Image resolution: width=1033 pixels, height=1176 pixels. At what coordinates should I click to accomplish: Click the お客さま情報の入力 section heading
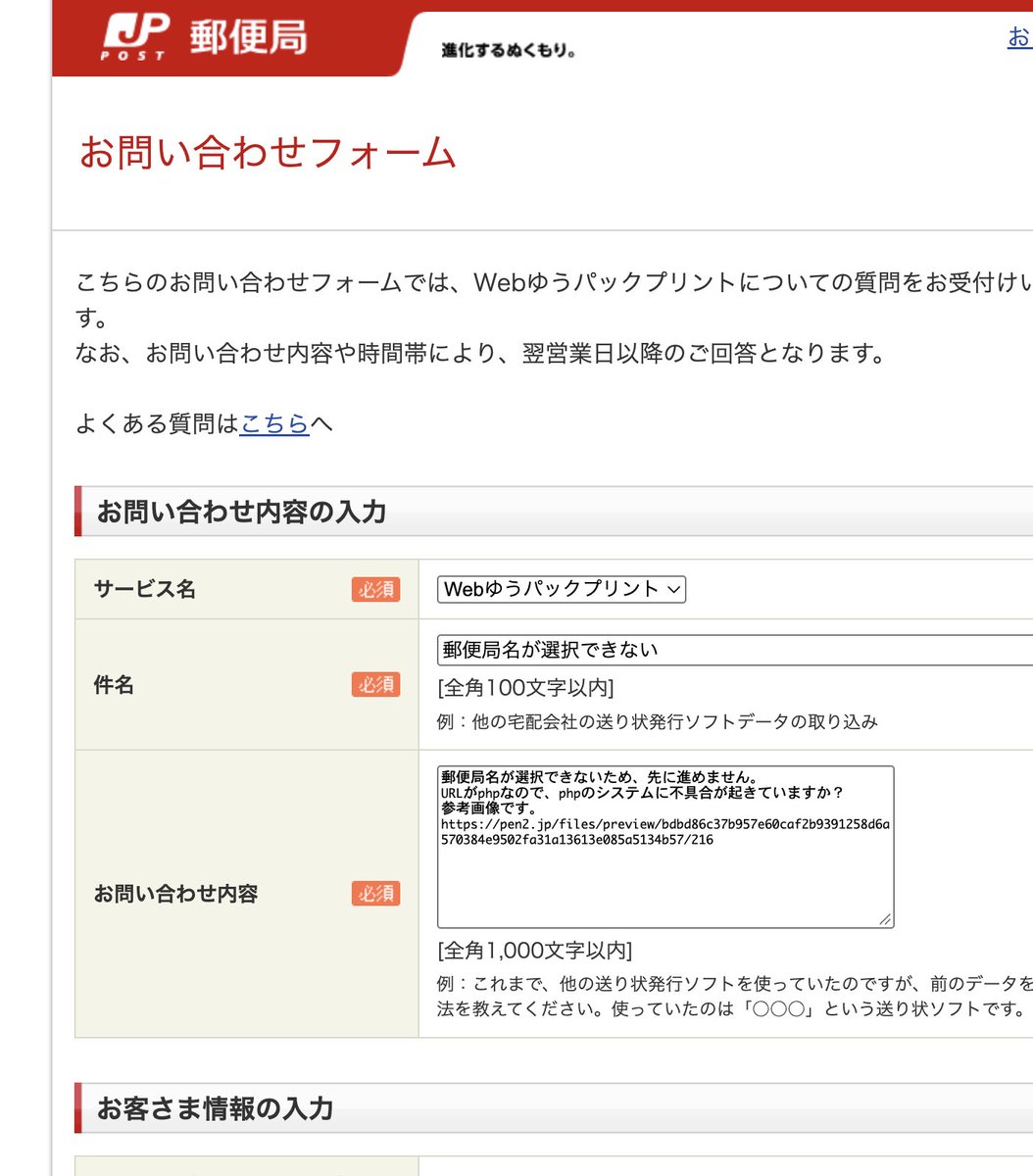coord(215,1108)
